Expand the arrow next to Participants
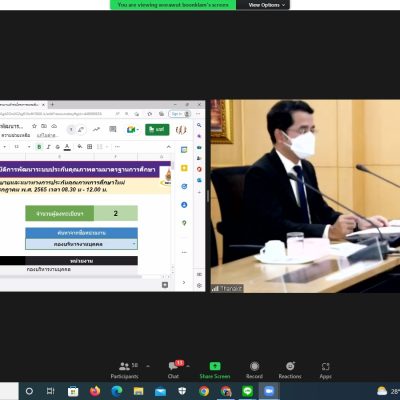This screenshot has height=400, width=400. point(148,366)
